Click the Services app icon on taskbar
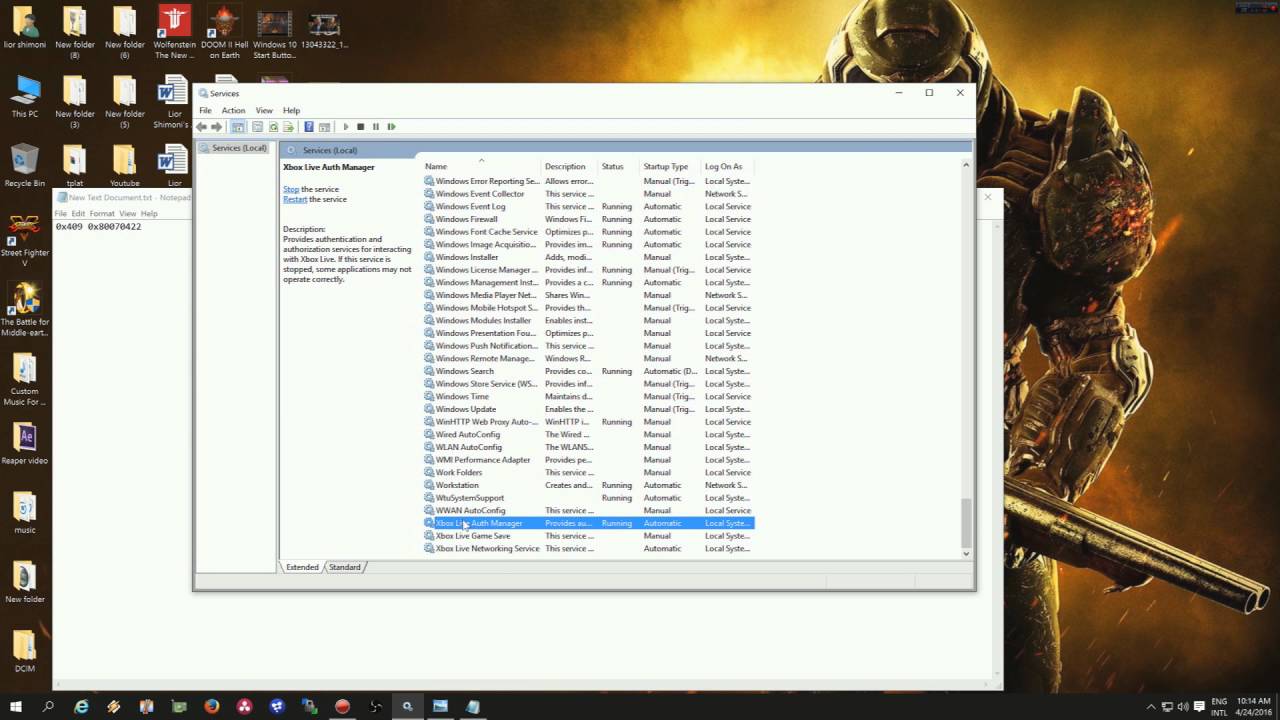Image resolution: width=1280 pixels, height=720 pixels. 407,707
